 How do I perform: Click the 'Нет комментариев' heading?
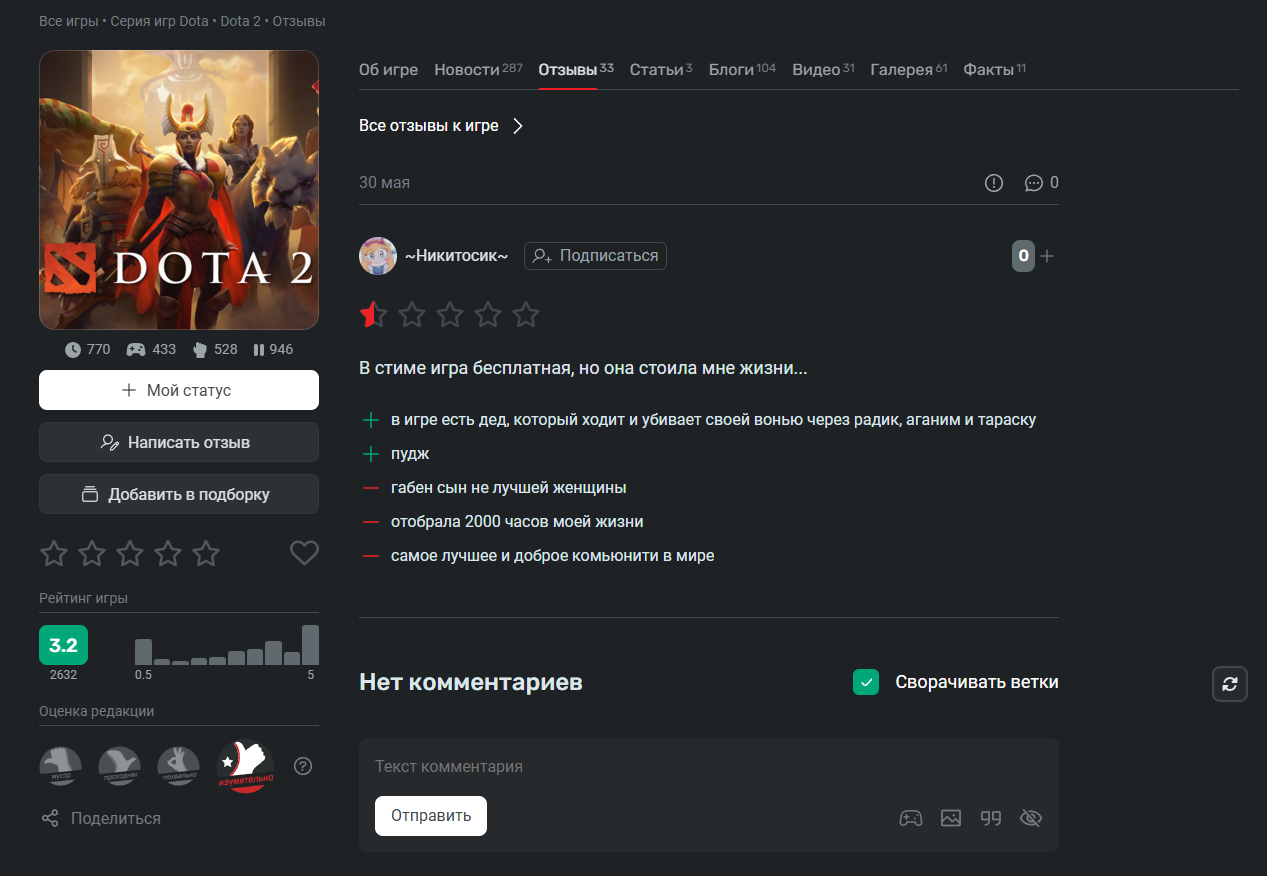tap(471, 682)
